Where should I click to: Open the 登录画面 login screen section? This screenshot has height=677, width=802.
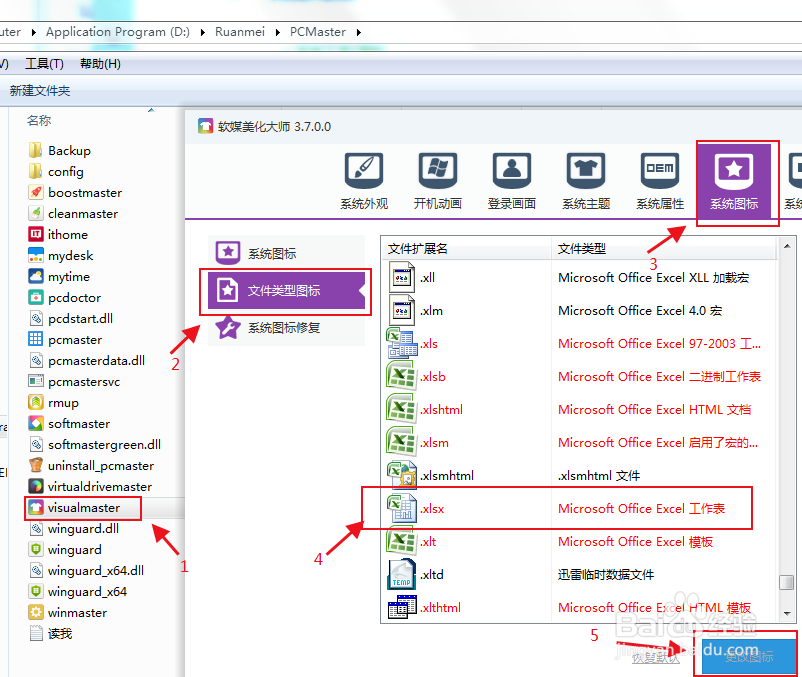pos(511,182)
